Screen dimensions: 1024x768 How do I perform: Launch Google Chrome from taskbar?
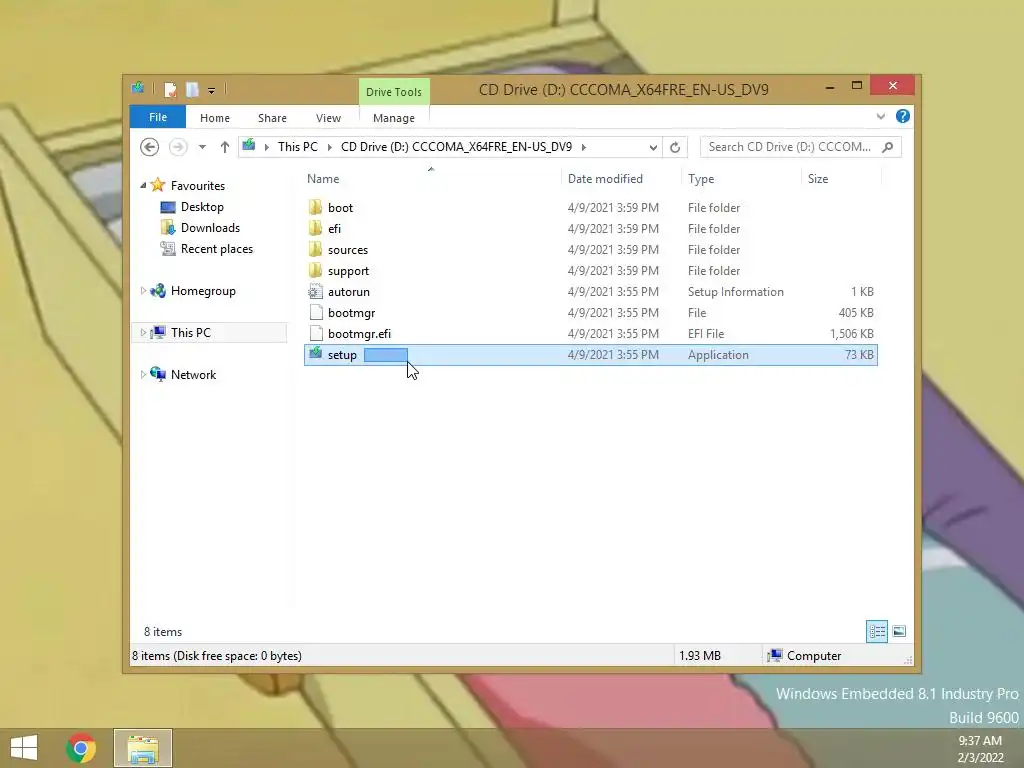click(81, 748)
